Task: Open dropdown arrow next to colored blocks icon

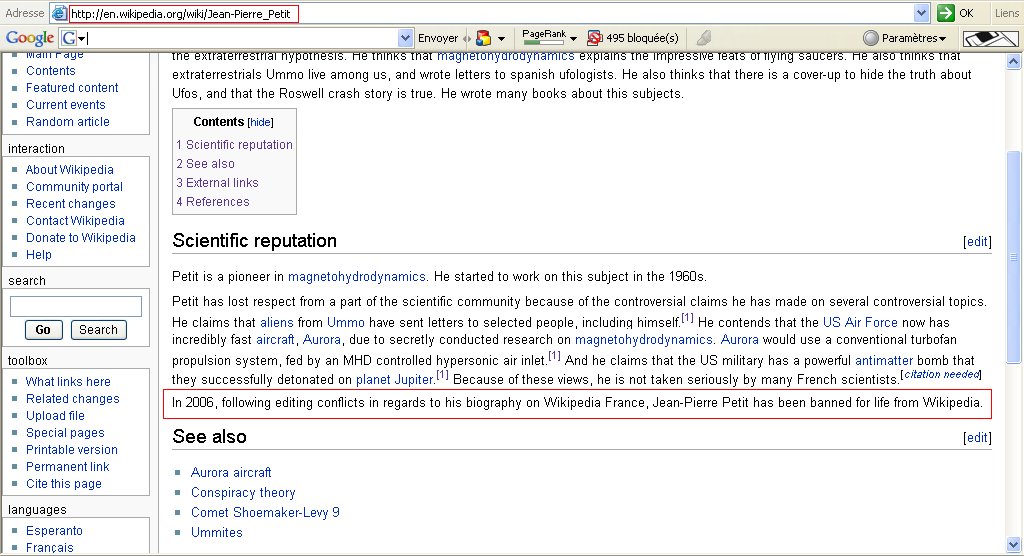Action: coord(502,39)
